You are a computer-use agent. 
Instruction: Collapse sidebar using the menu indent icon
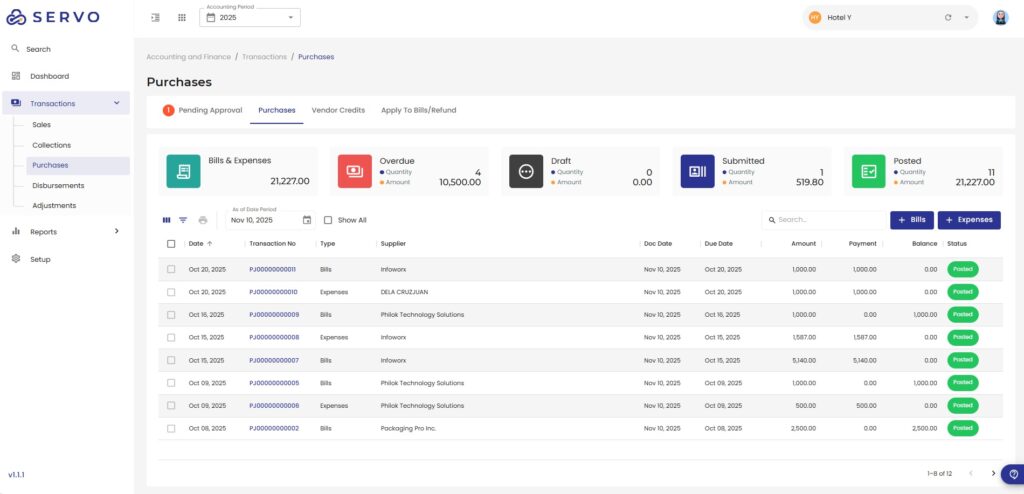(x=156, y=17)
